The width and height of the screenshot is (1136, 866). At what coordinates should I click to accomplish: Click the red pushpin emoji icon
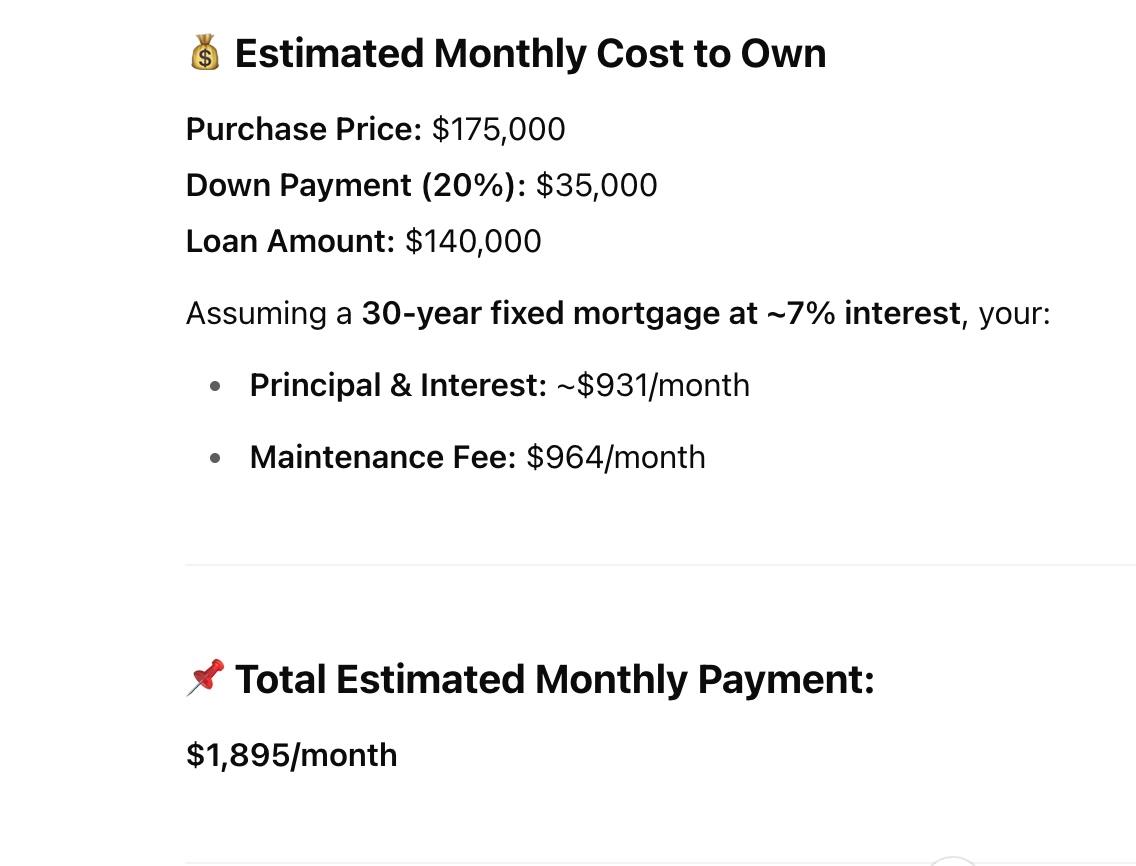coord(205,678)
